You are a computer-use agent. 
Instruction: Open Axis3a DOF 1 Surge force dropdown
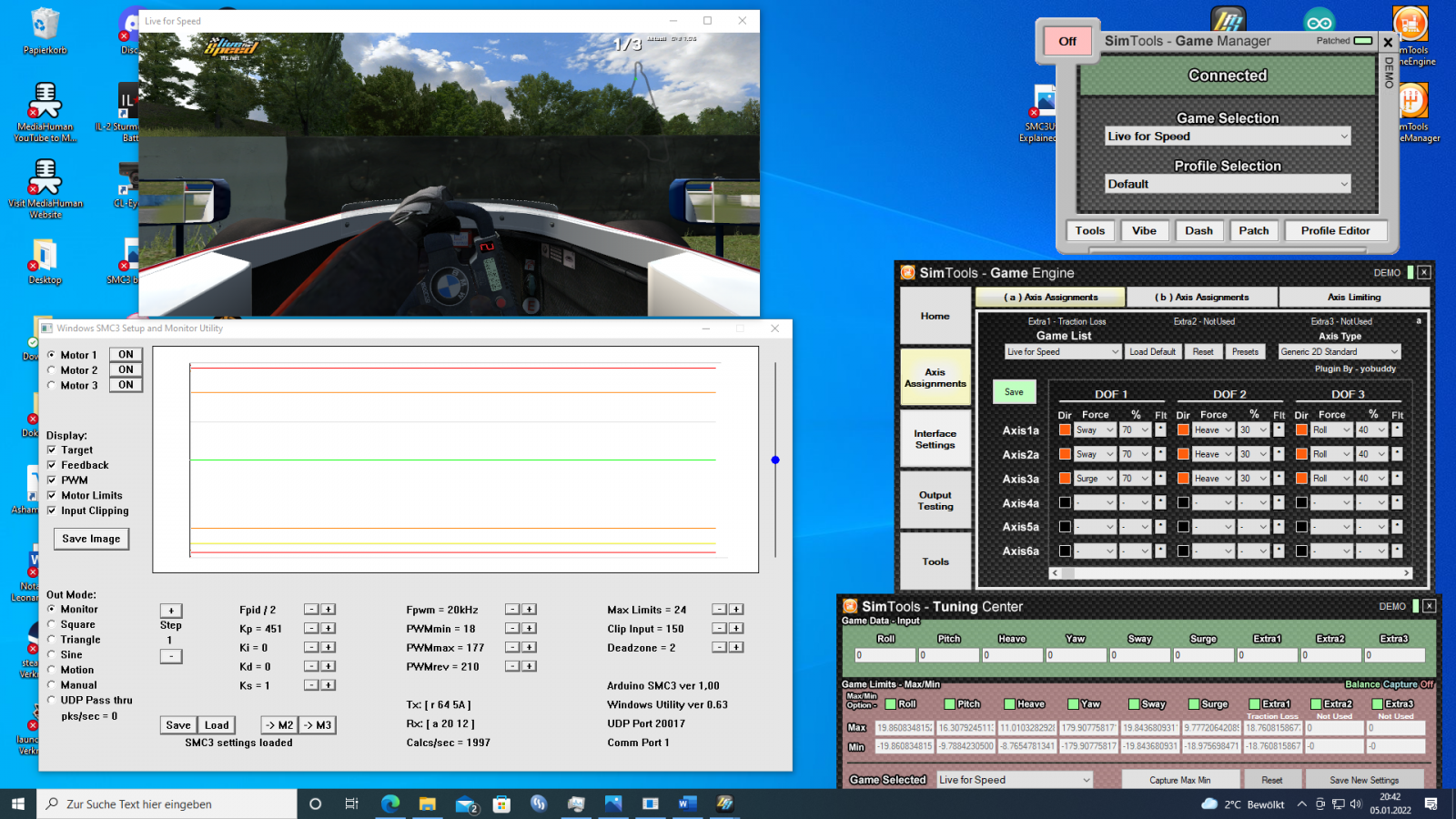coord(1095,478)
